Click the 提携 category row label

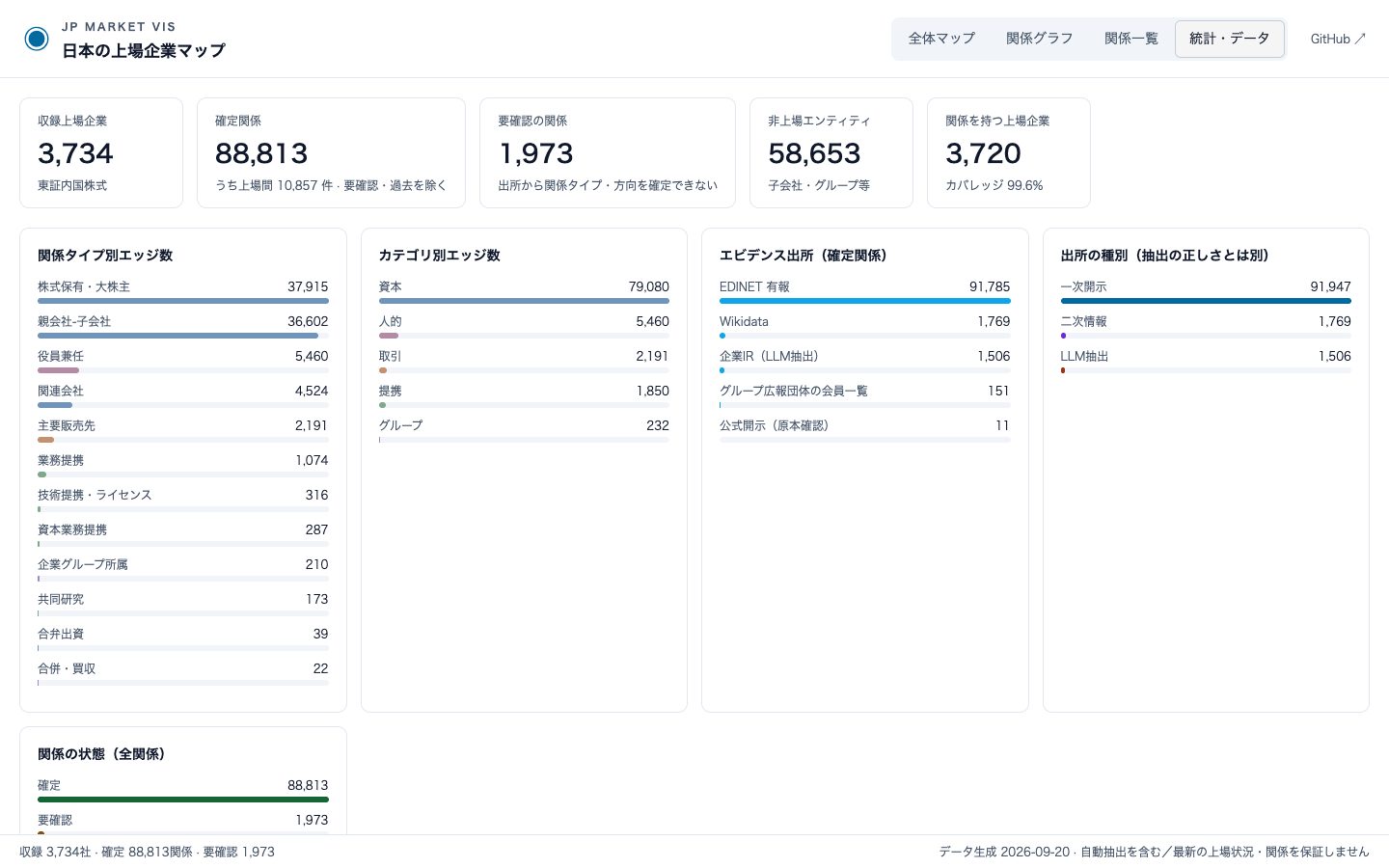click(x=391, y=391)
